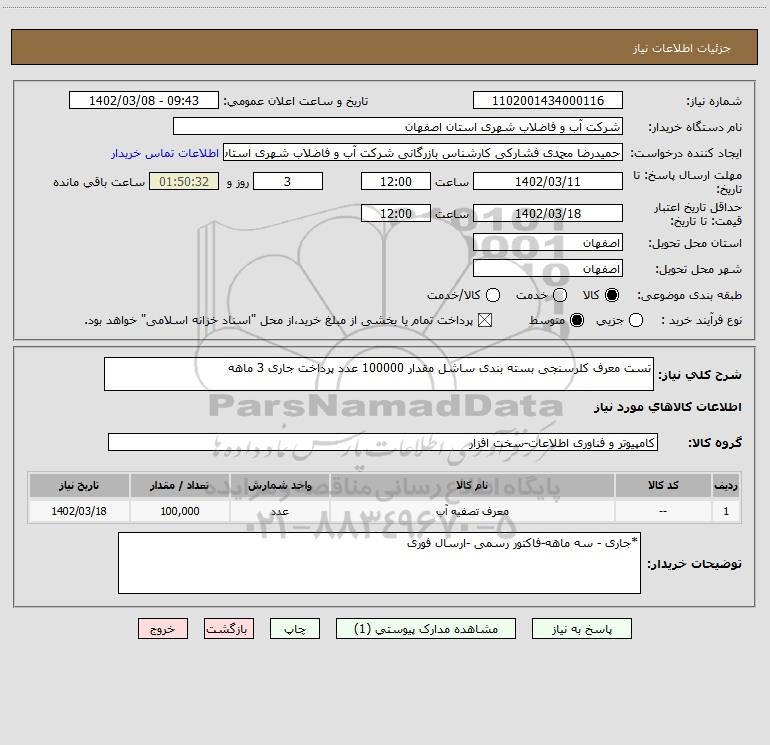Image resolution: width=770 pixels, height=745 pixels.
Task: Click the general need description text box
Action: (x=379, y=374)
